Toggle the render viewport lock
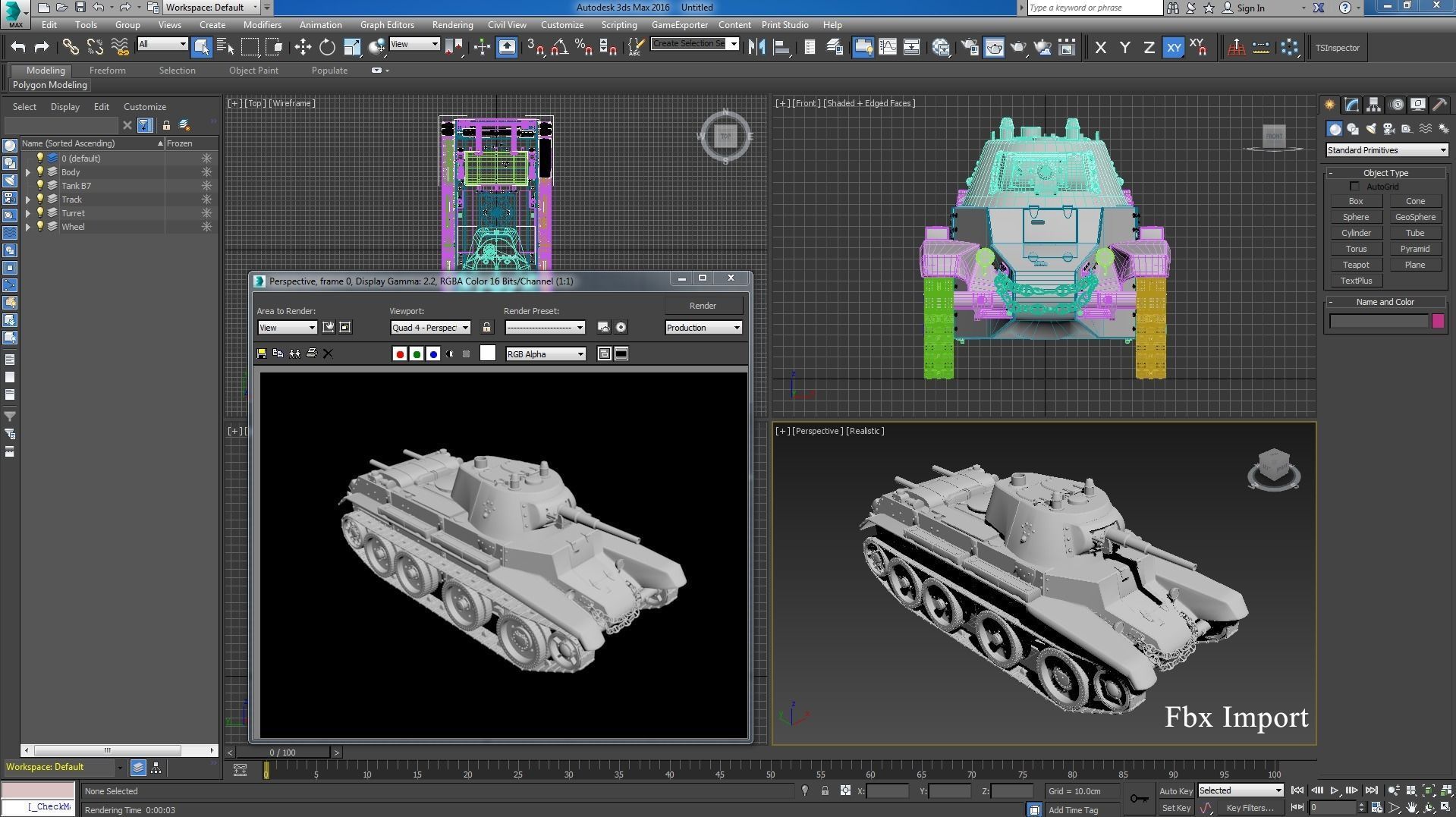1456x817 pixels. 486,327
